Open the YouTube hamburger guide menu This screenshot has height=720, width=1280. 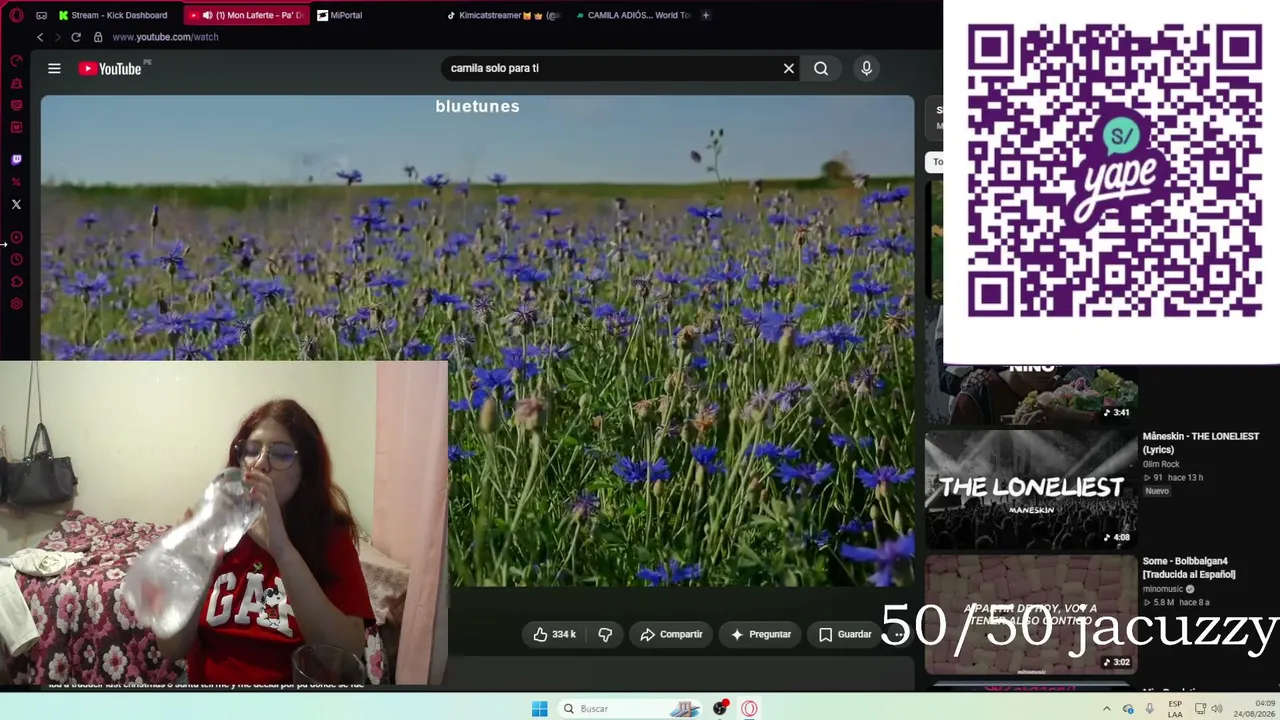click(54, 68)
